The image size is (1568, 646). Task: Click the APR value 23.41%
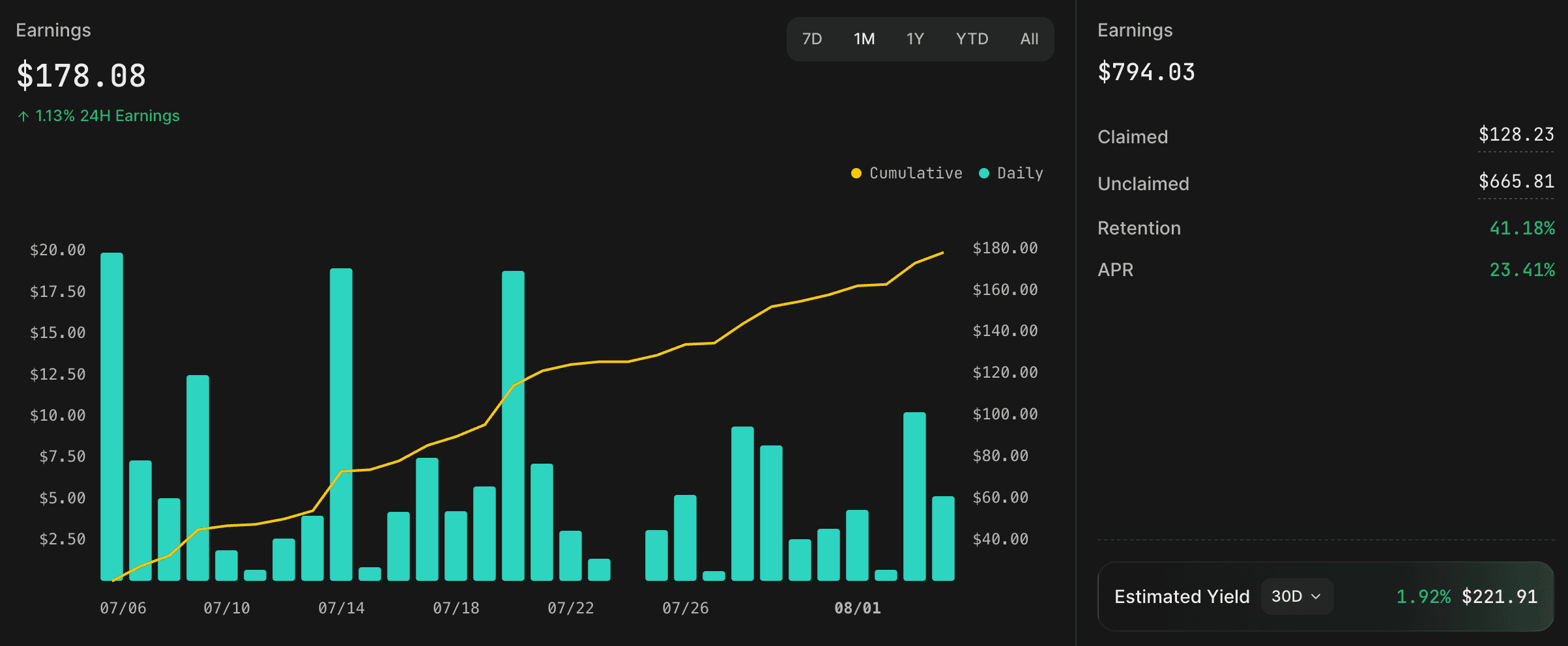click(x=1522, y=270)
